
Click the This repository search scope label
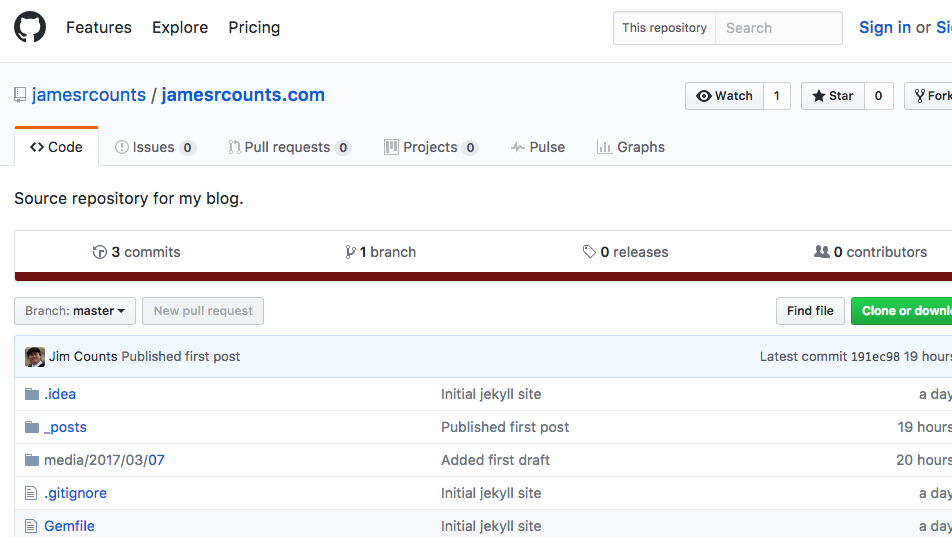click(x=664, y=28)
